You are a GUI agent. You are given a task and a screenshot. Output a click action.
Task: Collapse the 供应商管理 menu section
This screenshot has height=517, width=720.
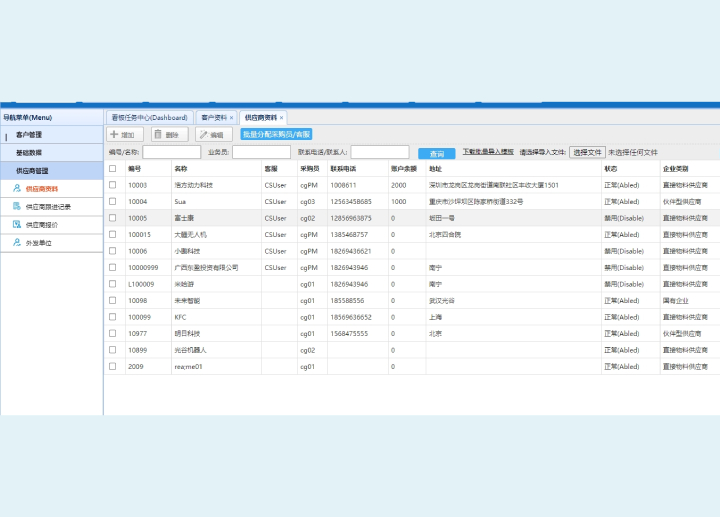(x=32, y=171)
